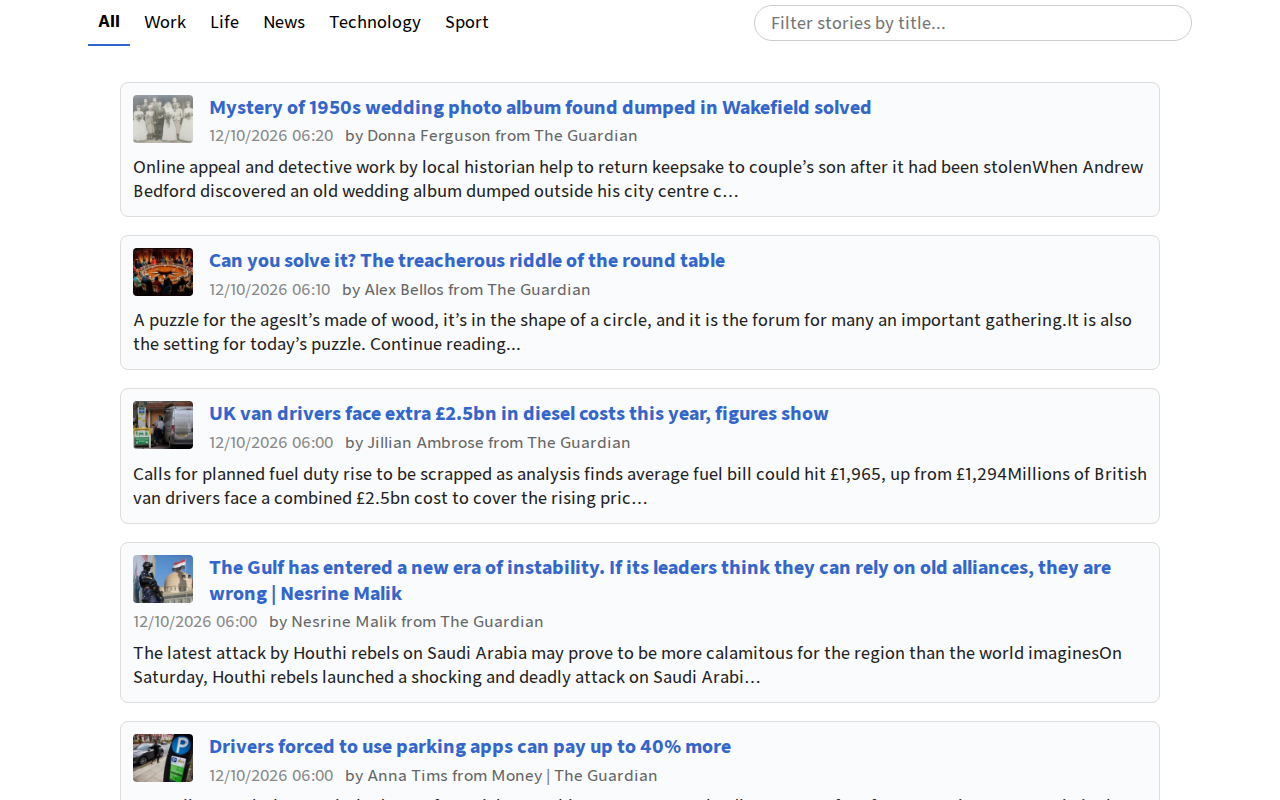Open the Sport category tab

pos(467,22)
